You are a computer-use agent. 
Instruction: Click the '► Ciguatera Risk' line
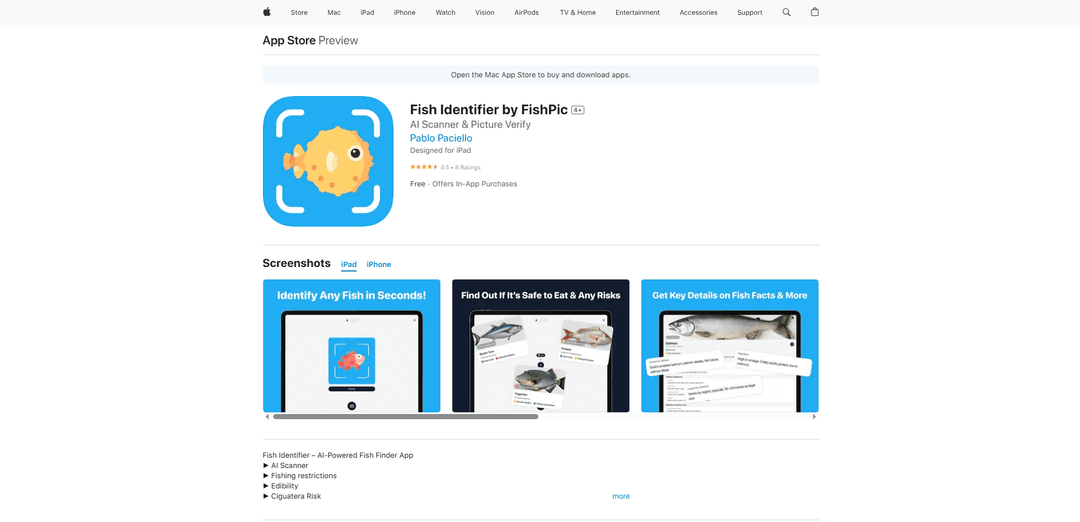[x=291, y=497]
